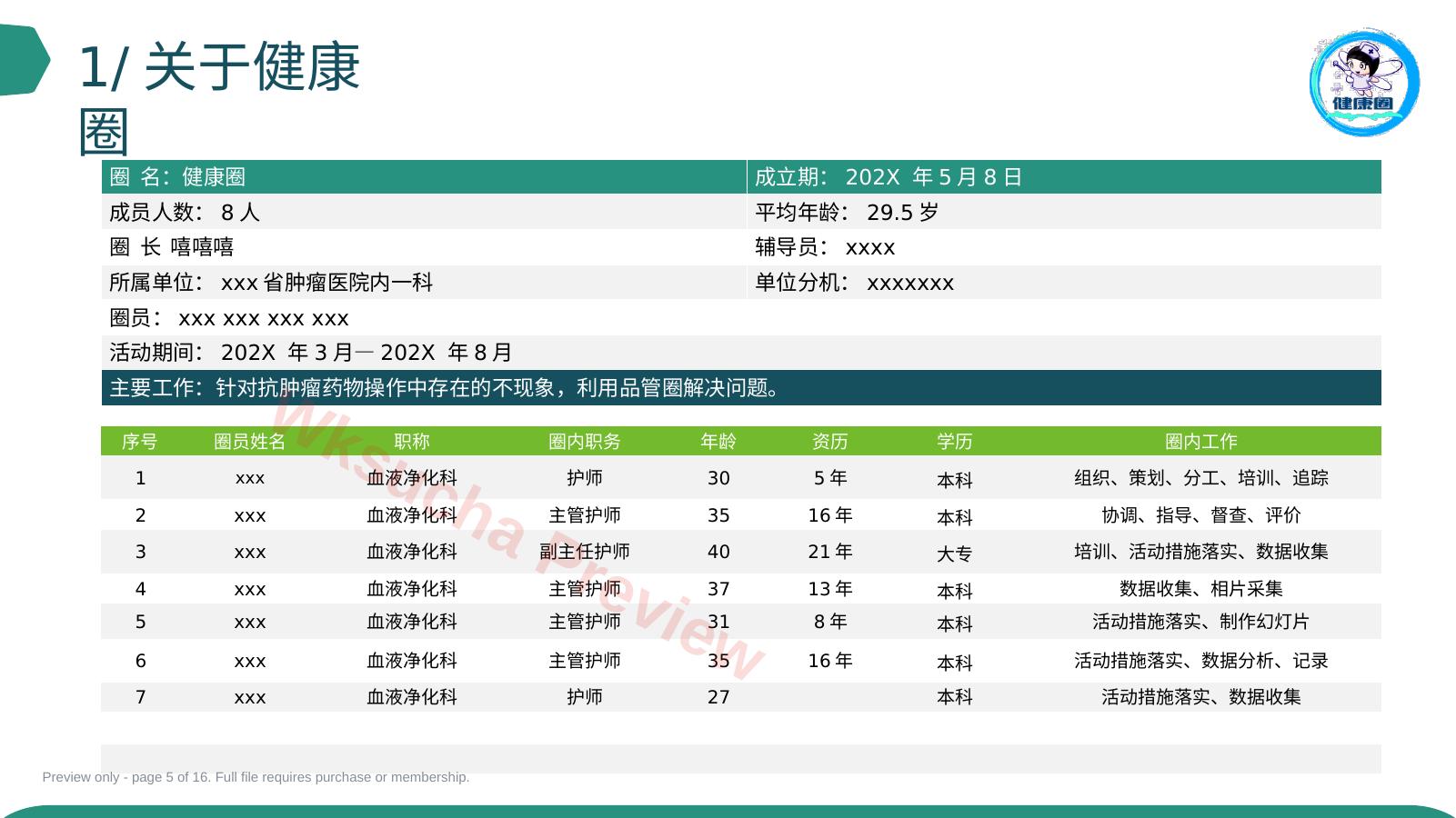This screenshot has width=1456, height=818.
Task: Click 协调、指导、督查、评价 cell
Action: 1201,515
